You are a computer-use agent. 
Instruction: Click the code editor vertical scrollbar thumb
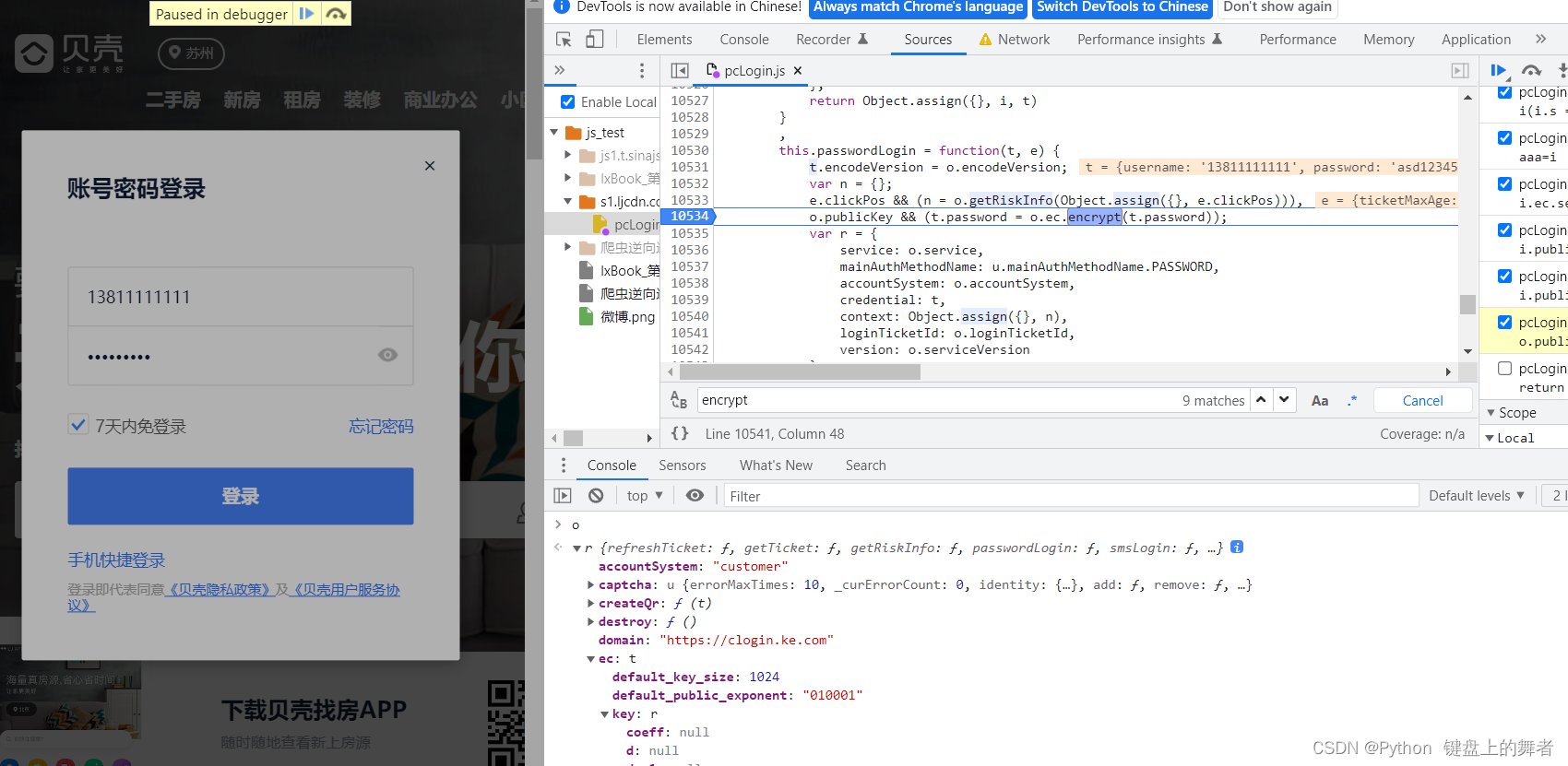[x=1467, y=304]
